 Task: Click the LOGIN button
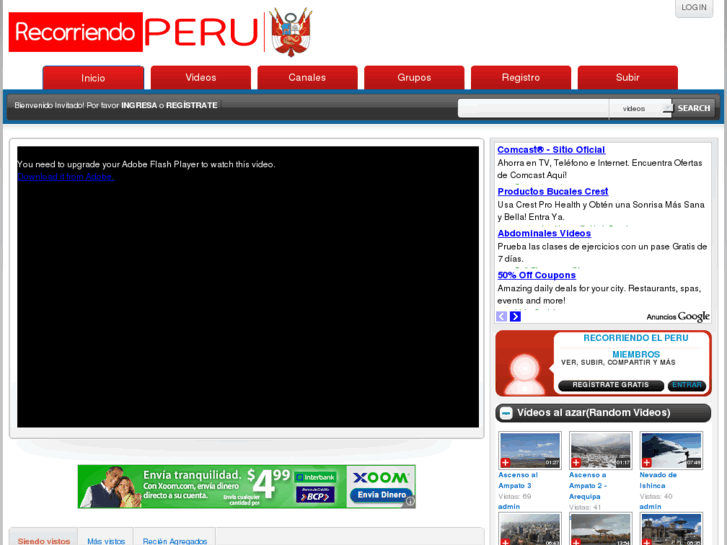coord(694,7)
